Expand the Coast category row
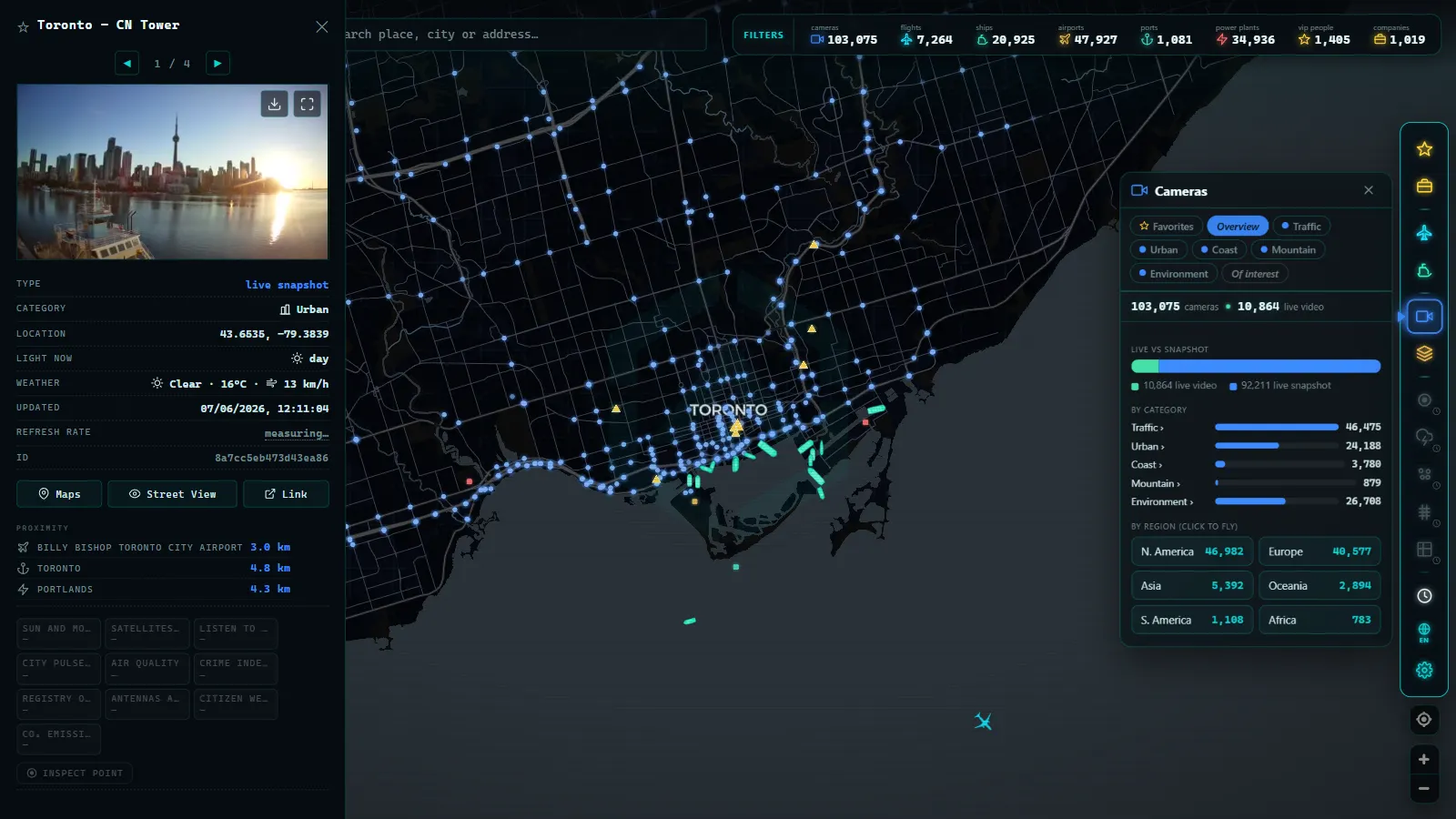This screenshot has height=819, width=1456. (x=1255, y=464)
